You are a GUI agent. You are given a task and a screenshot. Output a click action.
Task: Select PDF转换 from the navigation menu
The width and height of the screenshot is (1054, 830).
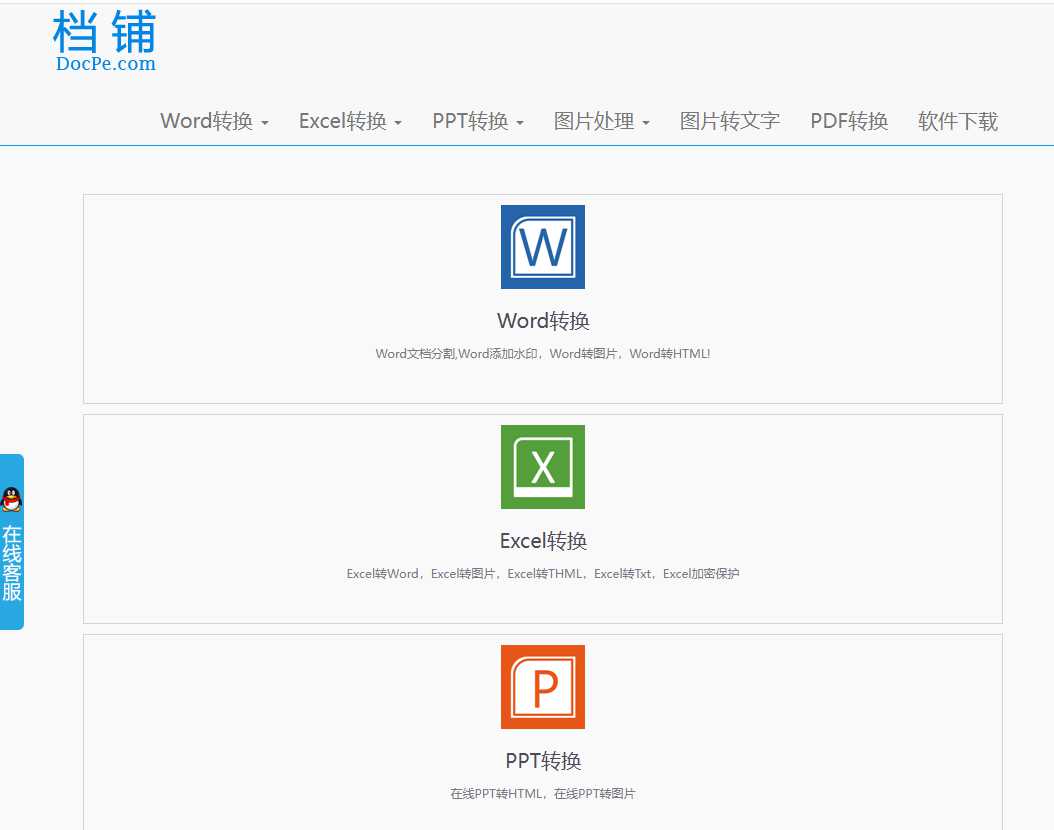[x=849, y=120]
